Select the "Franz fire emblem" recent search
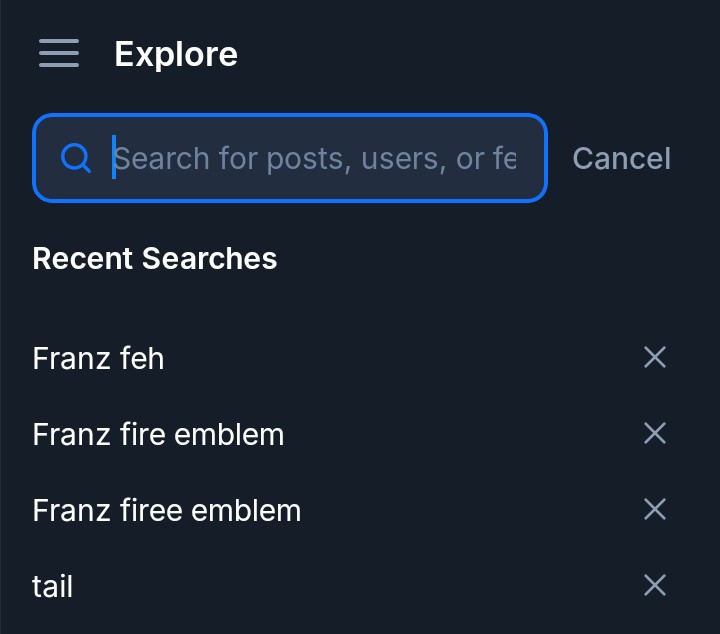This screenshot has height=634, width=720. pyautogui.click(x=158, y=434)
